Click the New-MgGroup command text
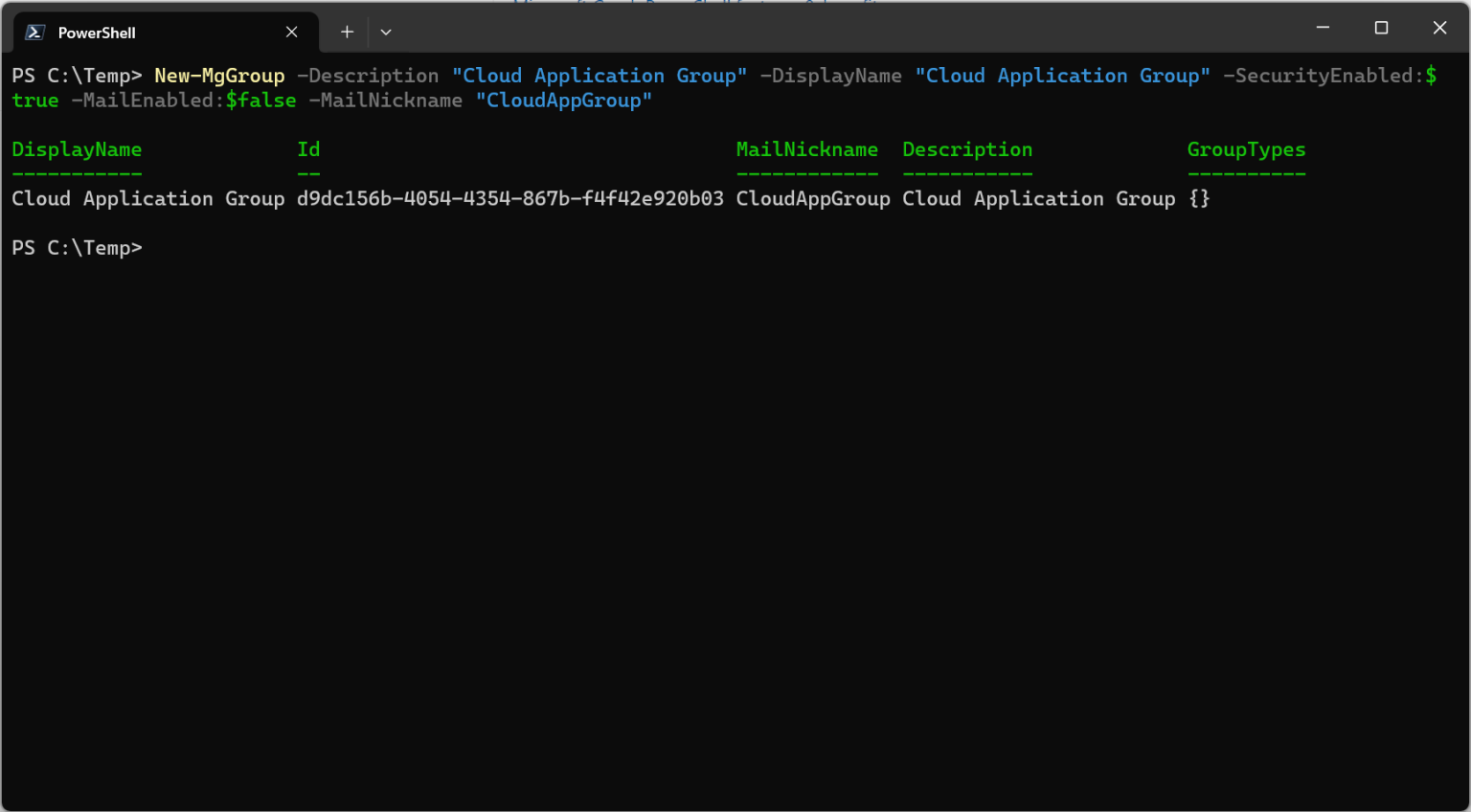Viewport: 1471px width, 812px height. click(x=219, y=76)
